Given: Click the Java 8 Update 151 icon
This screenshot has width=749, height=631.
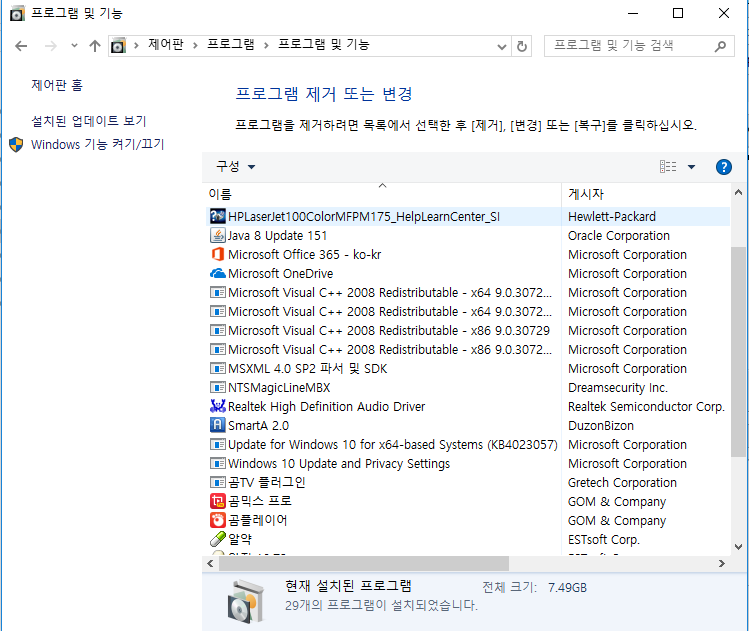Looking at the screenshot, I should coord(218,235).
